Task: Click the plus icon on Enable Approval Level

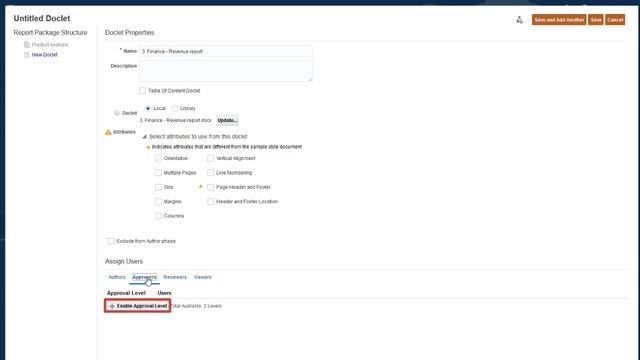Action: pos(112,306)
